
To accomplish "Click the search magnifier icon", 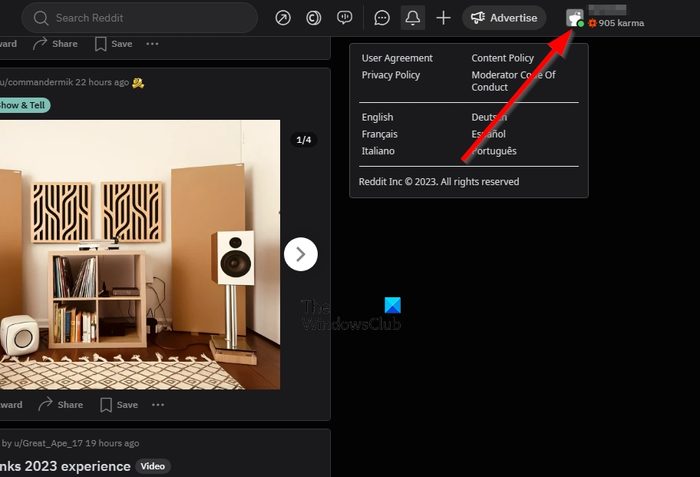I will 41,18.
